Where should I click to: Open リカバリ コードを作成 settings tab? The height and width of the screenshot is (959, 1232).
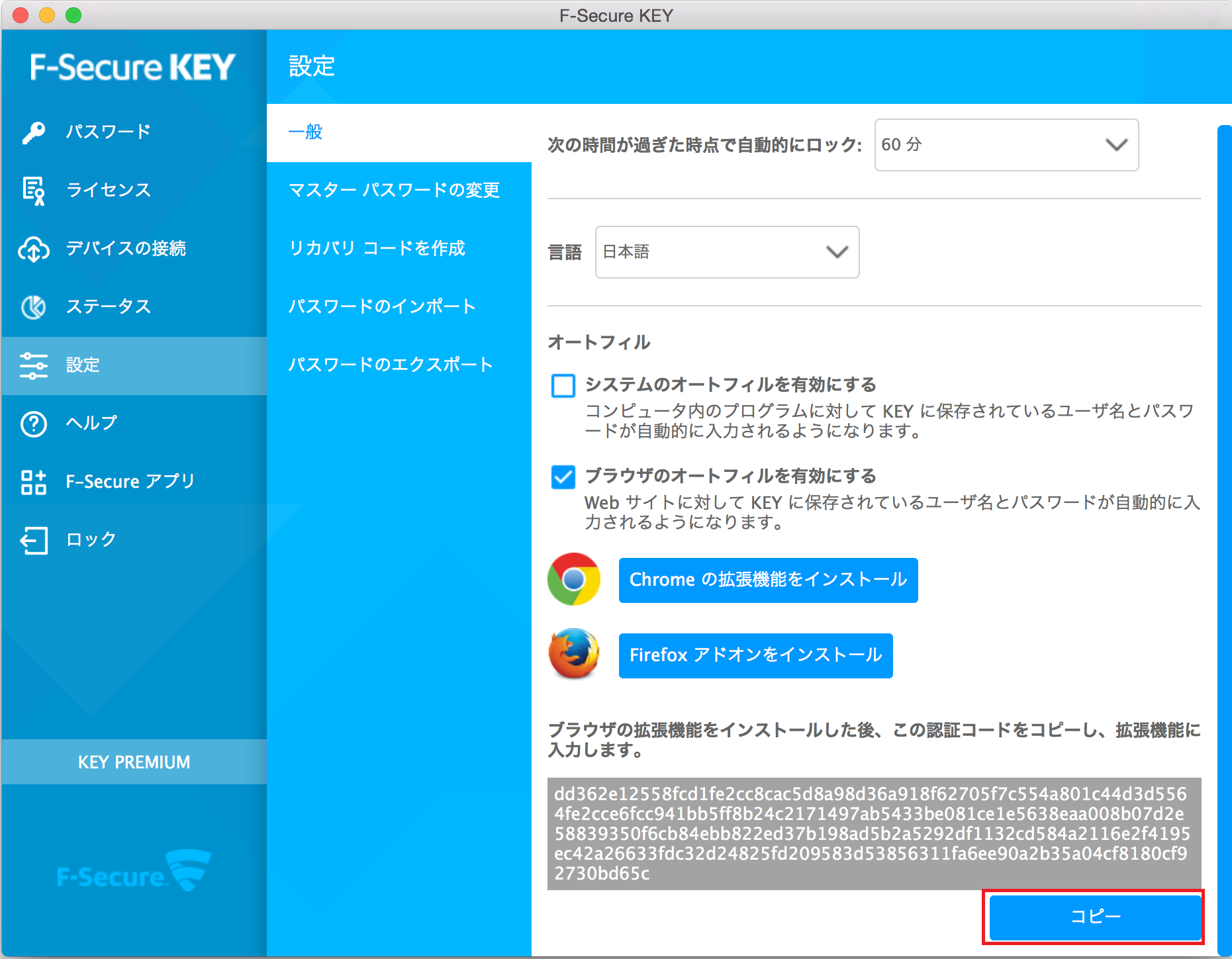pyautogui.click(x=399, y=249)
